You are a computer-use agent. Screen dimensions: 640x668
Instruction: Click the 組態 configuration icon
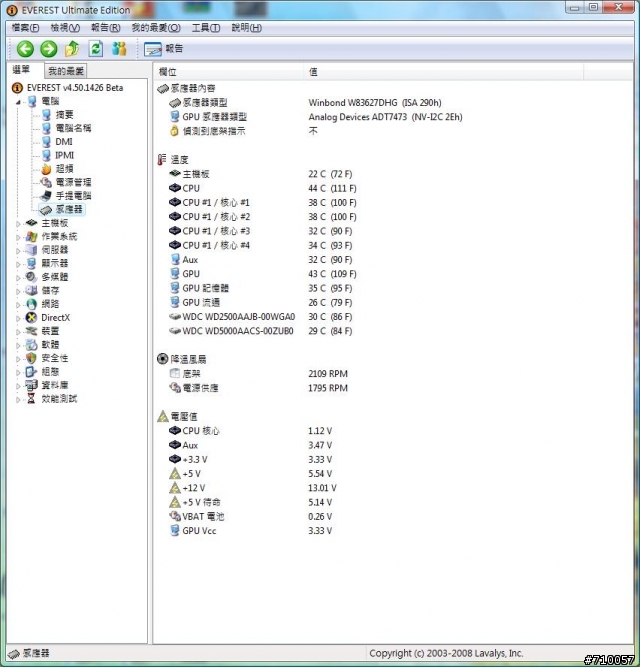(32, 371)
